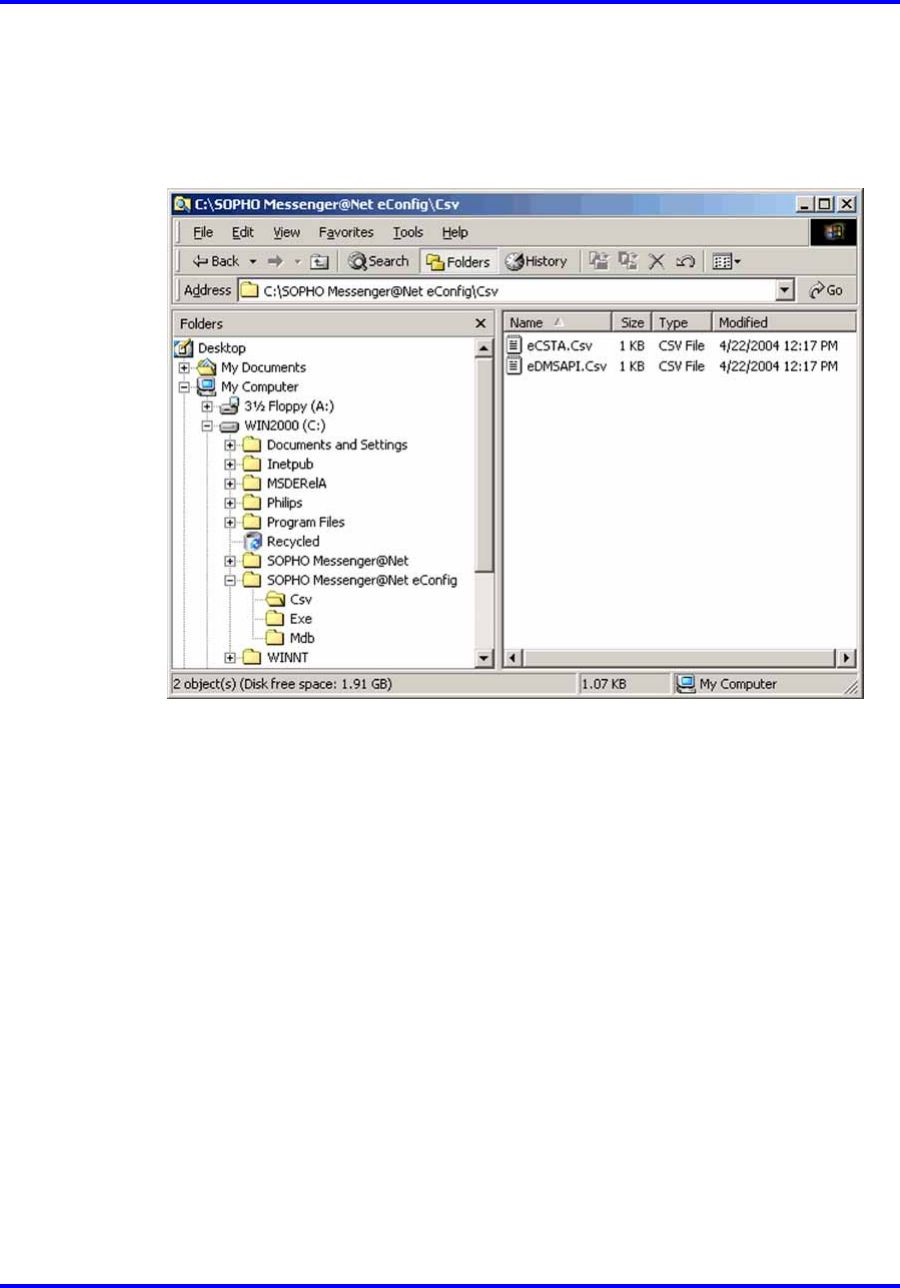Open the Favorites menu
The height and width of the screenshot is (1288, 900).
(346, 232)
